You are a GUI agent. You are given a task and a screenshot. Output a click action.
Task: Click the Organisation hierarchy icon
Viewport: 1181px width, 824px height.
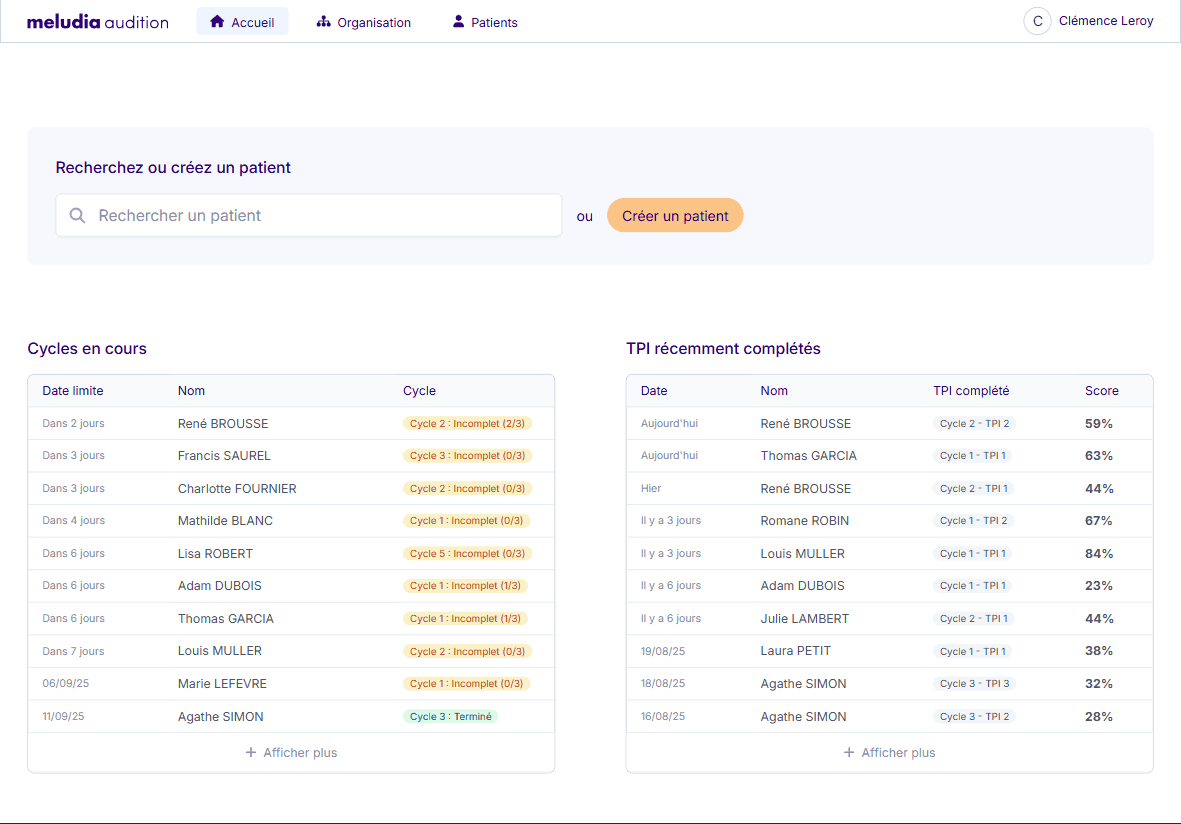click(323, 22)
